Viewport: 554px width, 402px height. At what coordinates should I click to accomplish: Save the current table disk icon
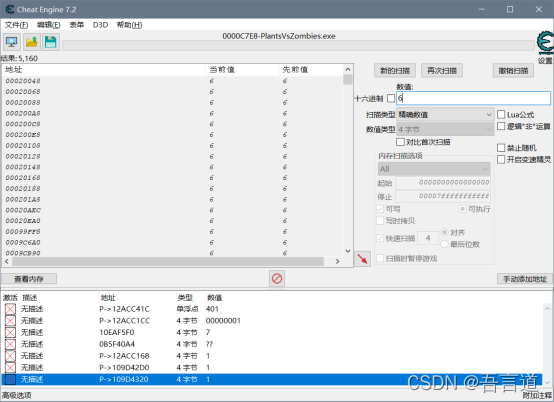[51, 42]
